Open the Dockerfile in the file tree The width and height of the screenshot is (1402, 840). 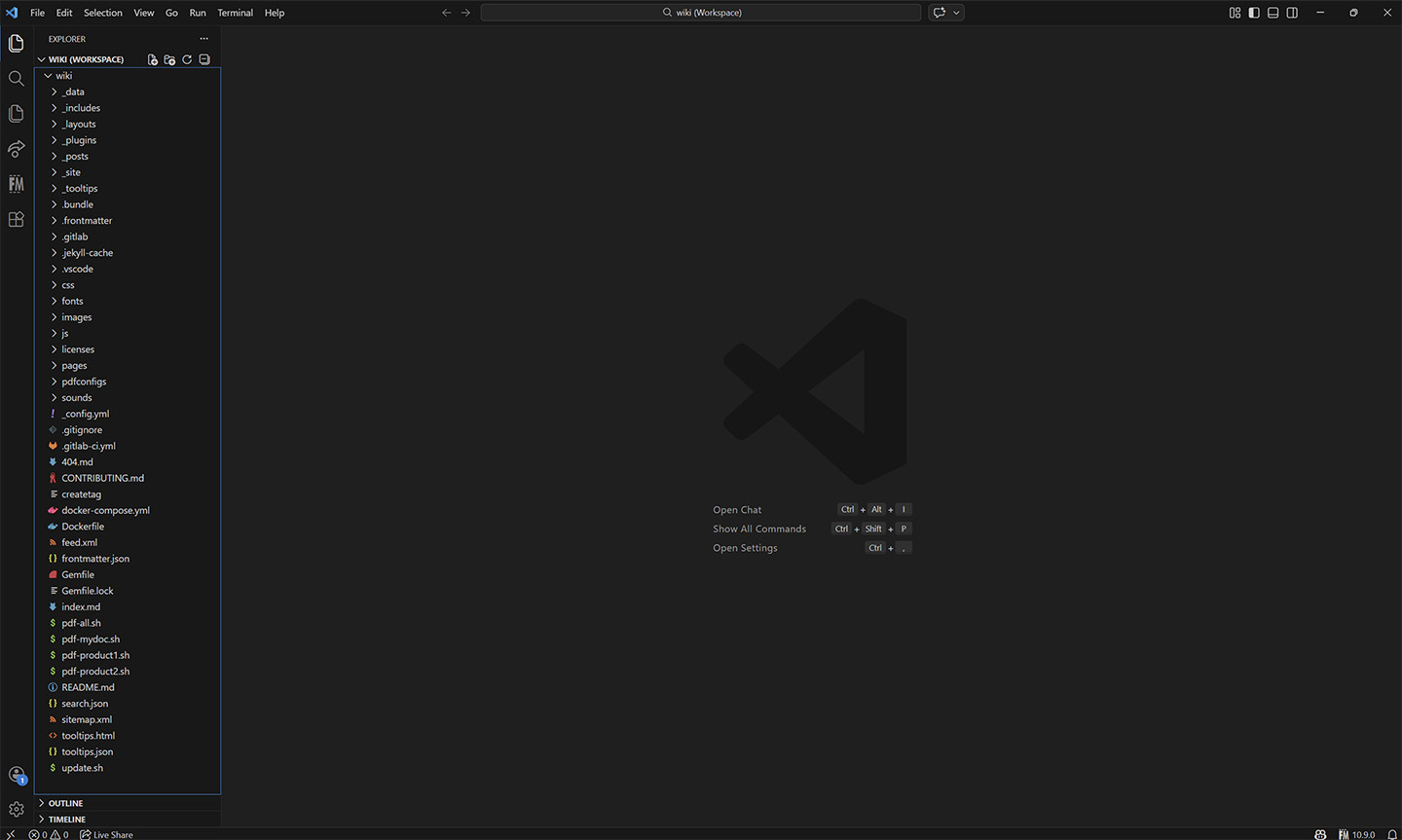click(x=128, y=527)
